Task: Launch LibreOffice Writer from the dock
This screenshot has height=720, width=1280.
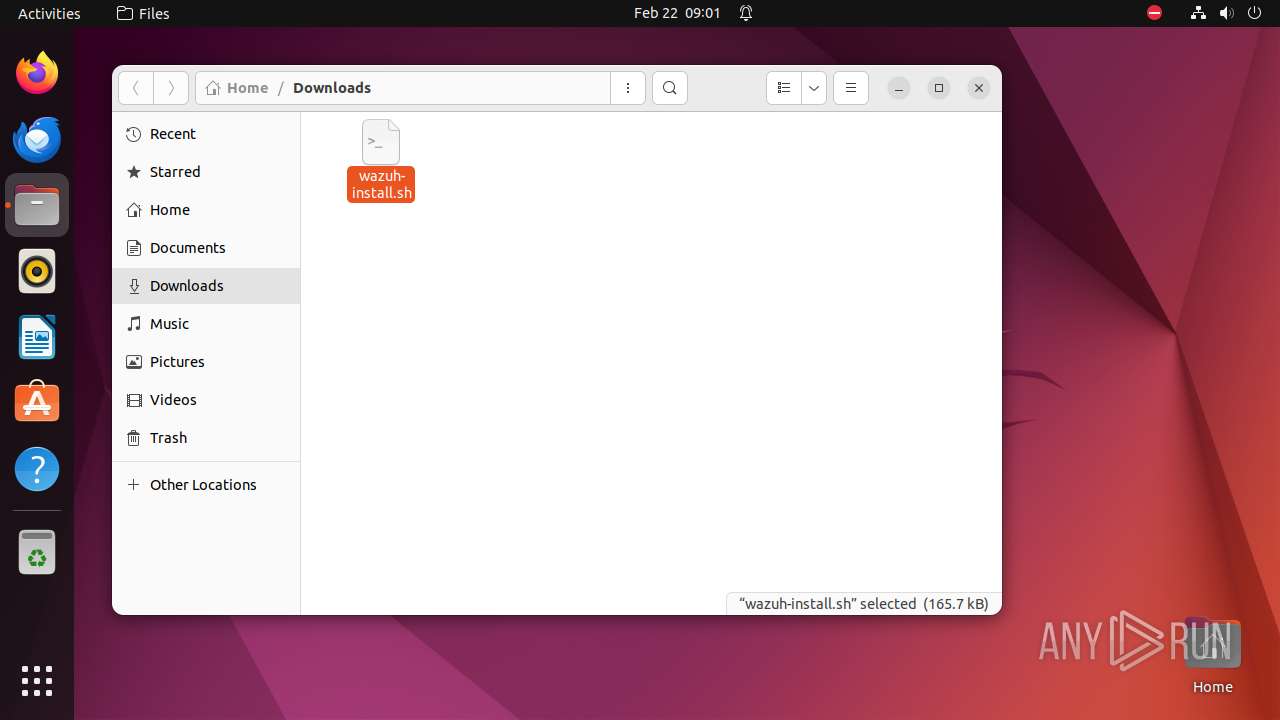Action: click(37, 337)
